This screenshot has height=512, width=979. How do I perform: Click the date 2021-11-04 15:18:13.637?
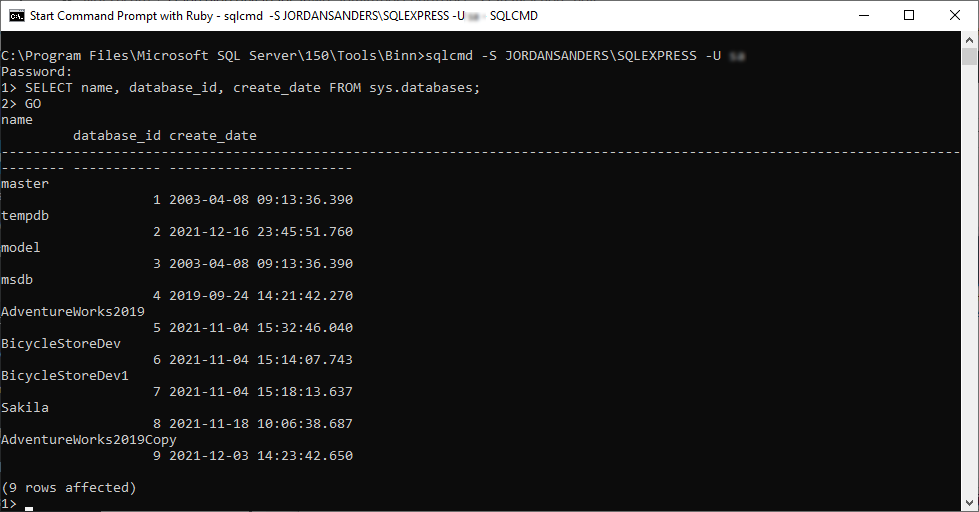(261, 392)
